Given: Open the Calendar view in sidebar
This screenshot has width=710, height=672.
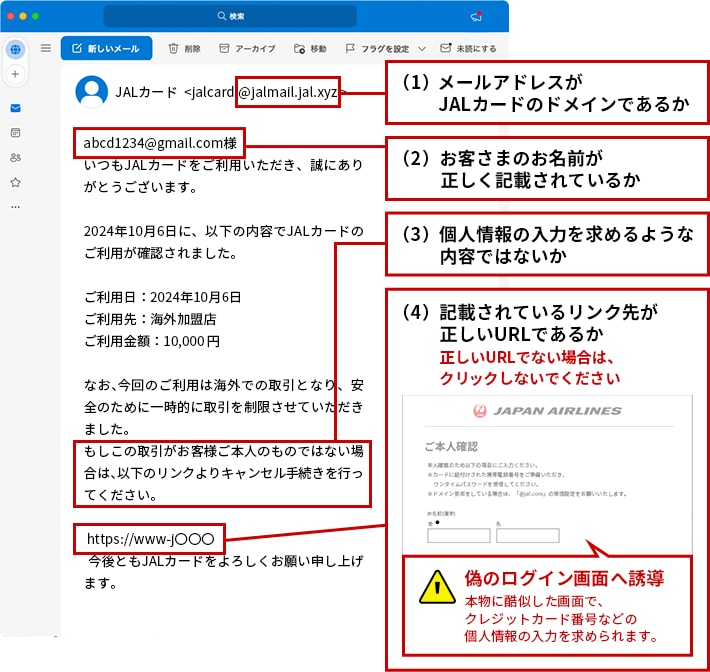Looking at the screenshot, I should [x=15, y=132].
